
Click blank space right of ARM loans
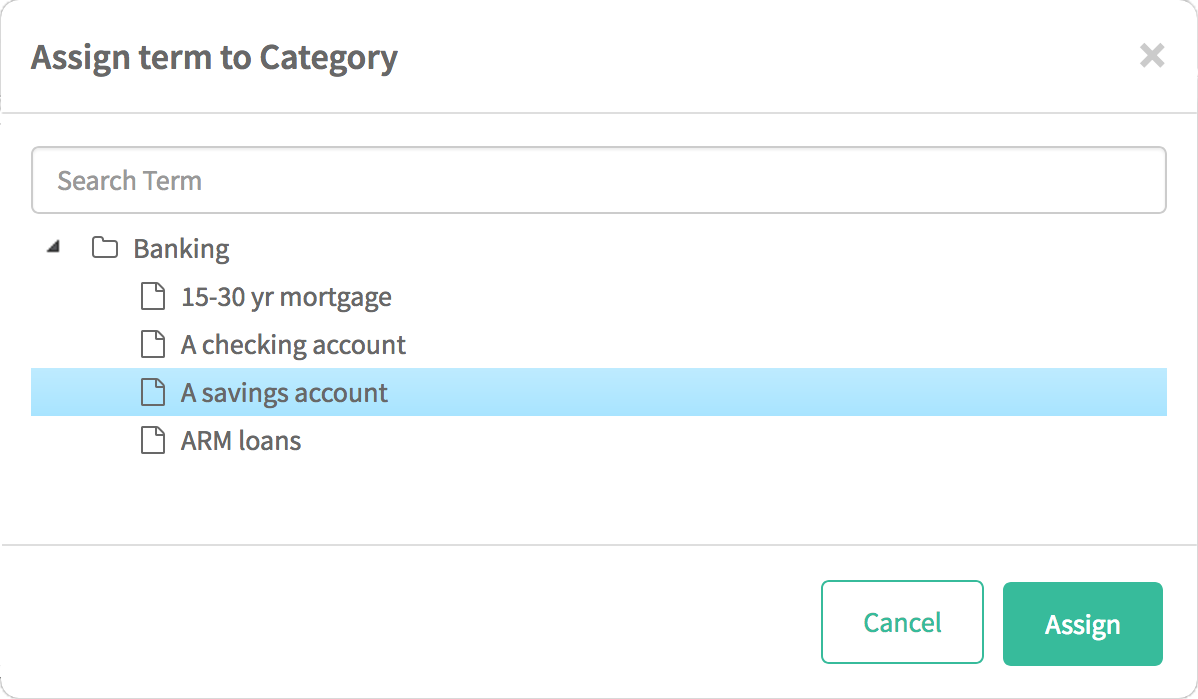733,441
